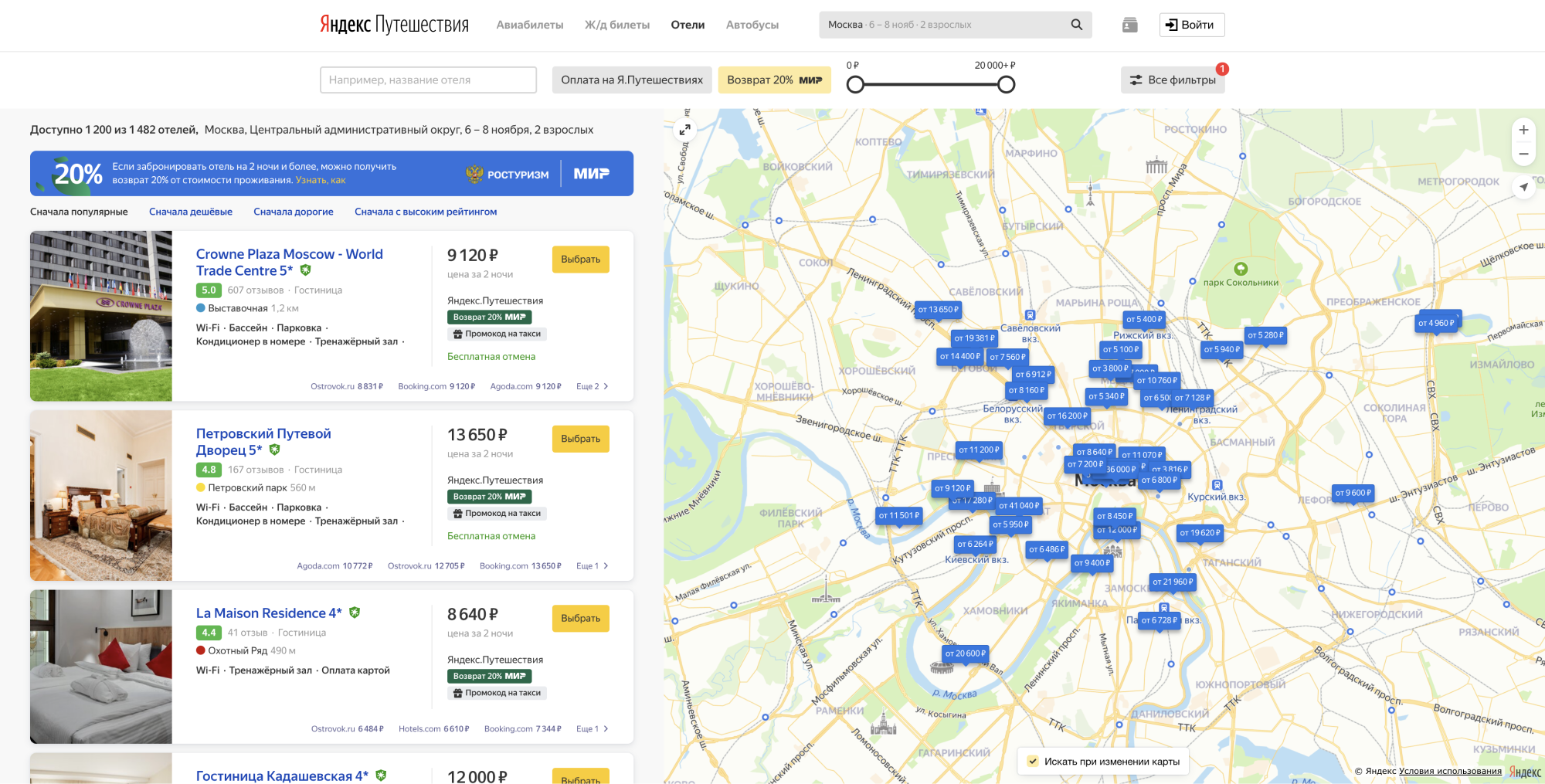This screenshot has height=784, width=1545.
Task: Click the Войти login button
Action: click(1192, 25)
